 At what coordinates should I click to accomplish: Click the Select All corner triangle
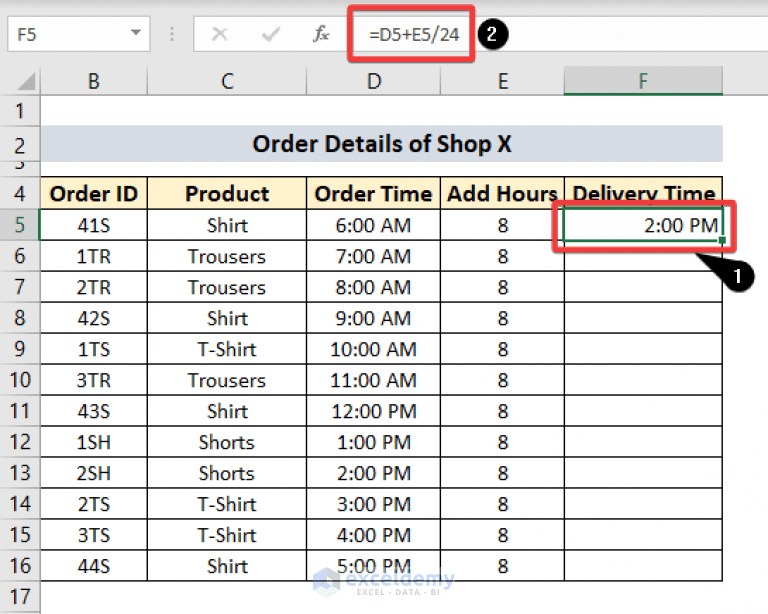click(x=26, y=81)
